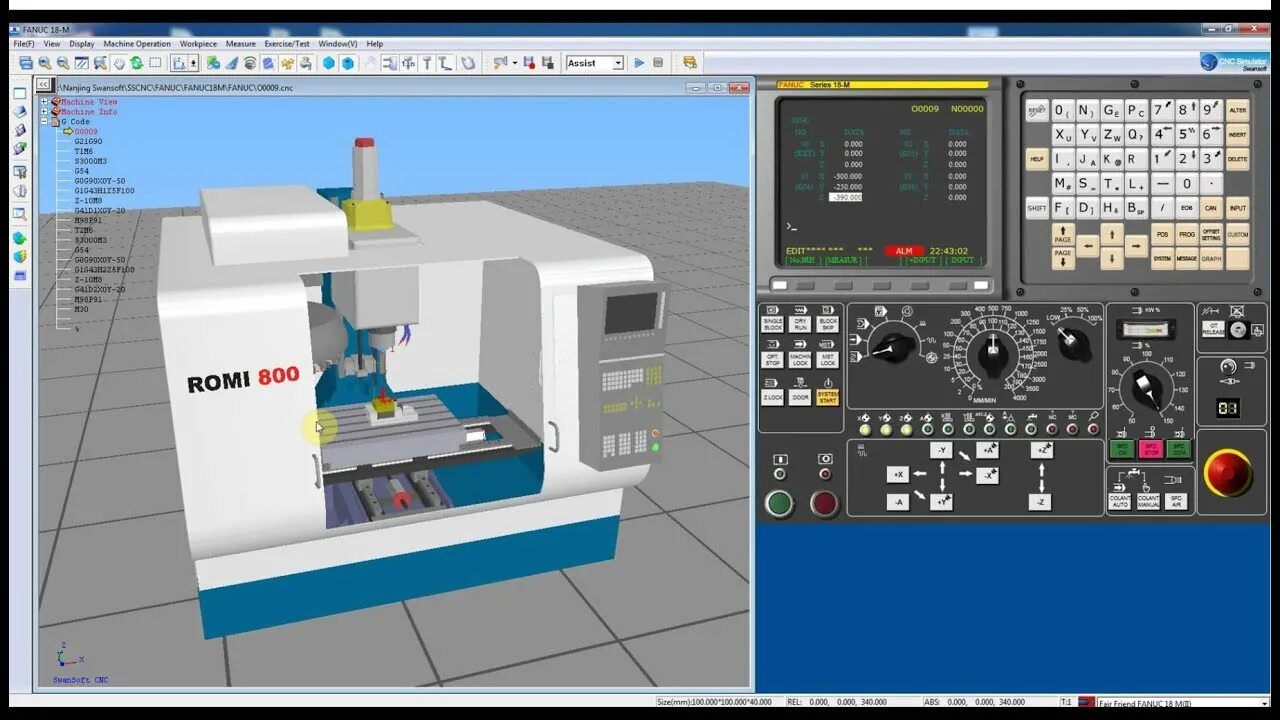Image resolution: width=1280 pixels, height=720 pixels.
Task: Click the large green cycle start button
Action: [779, 503]
